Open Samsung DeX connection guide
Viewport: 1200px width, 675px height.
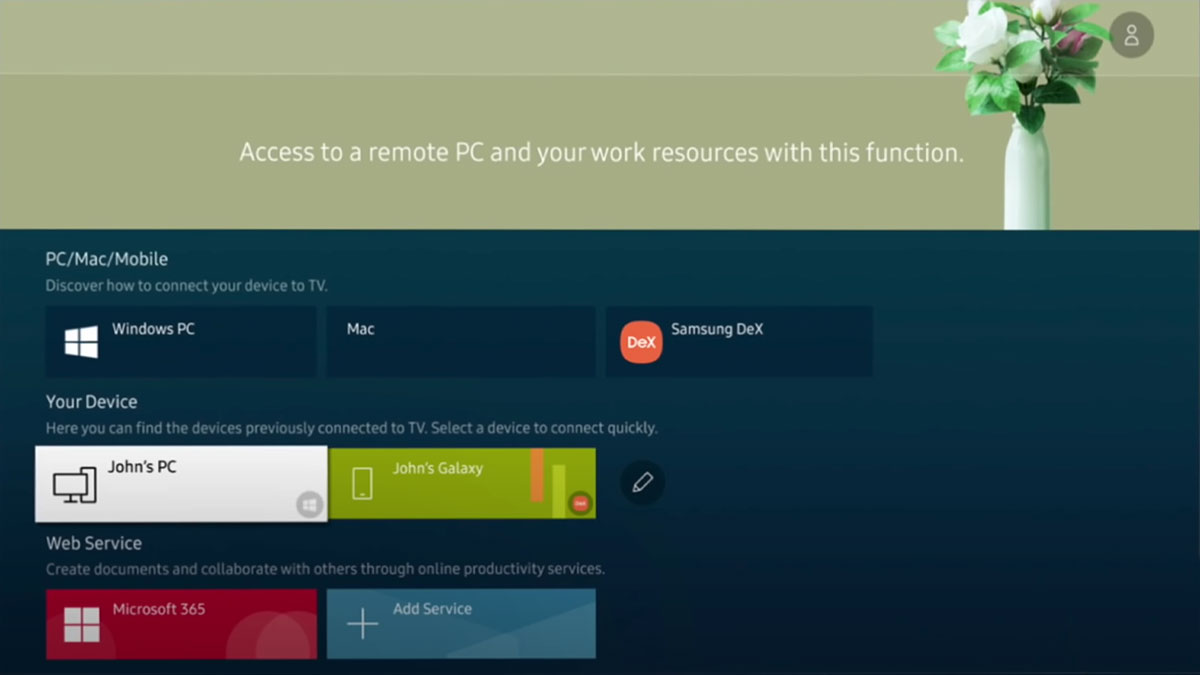pos(739,341)
